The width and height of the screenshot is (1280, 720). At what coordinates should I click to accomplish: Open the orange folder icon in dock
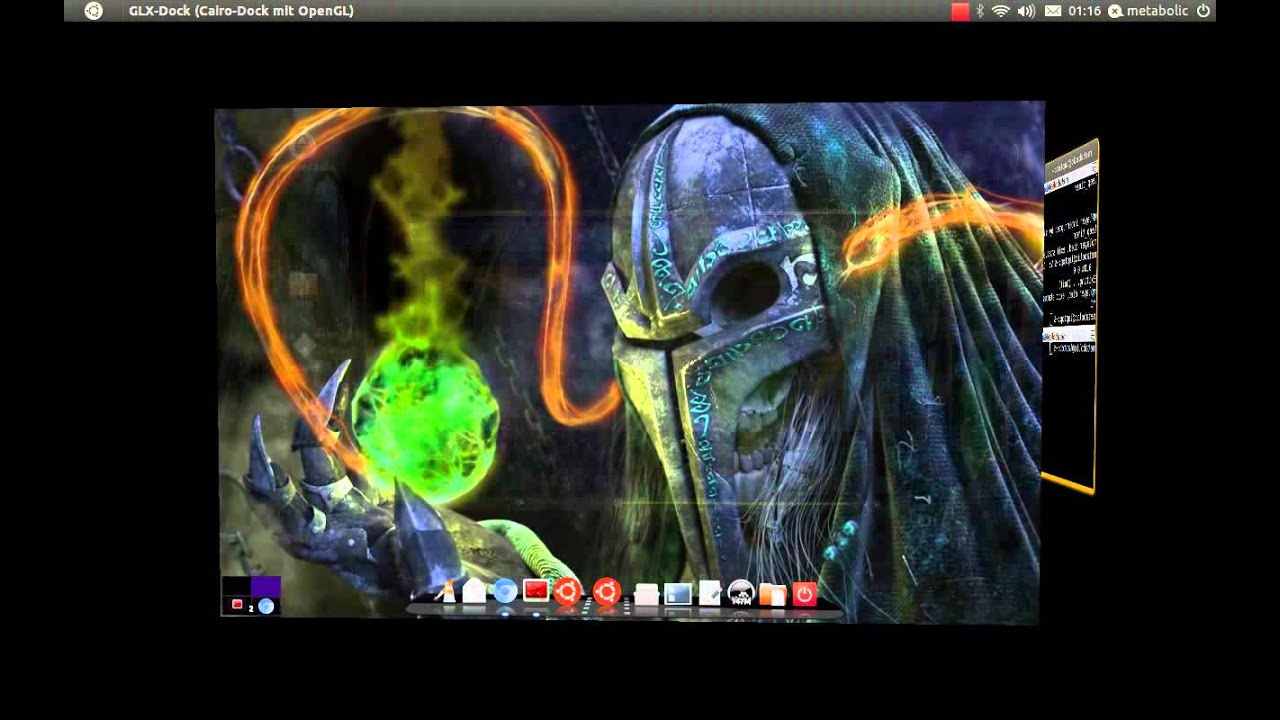[773, 595]
